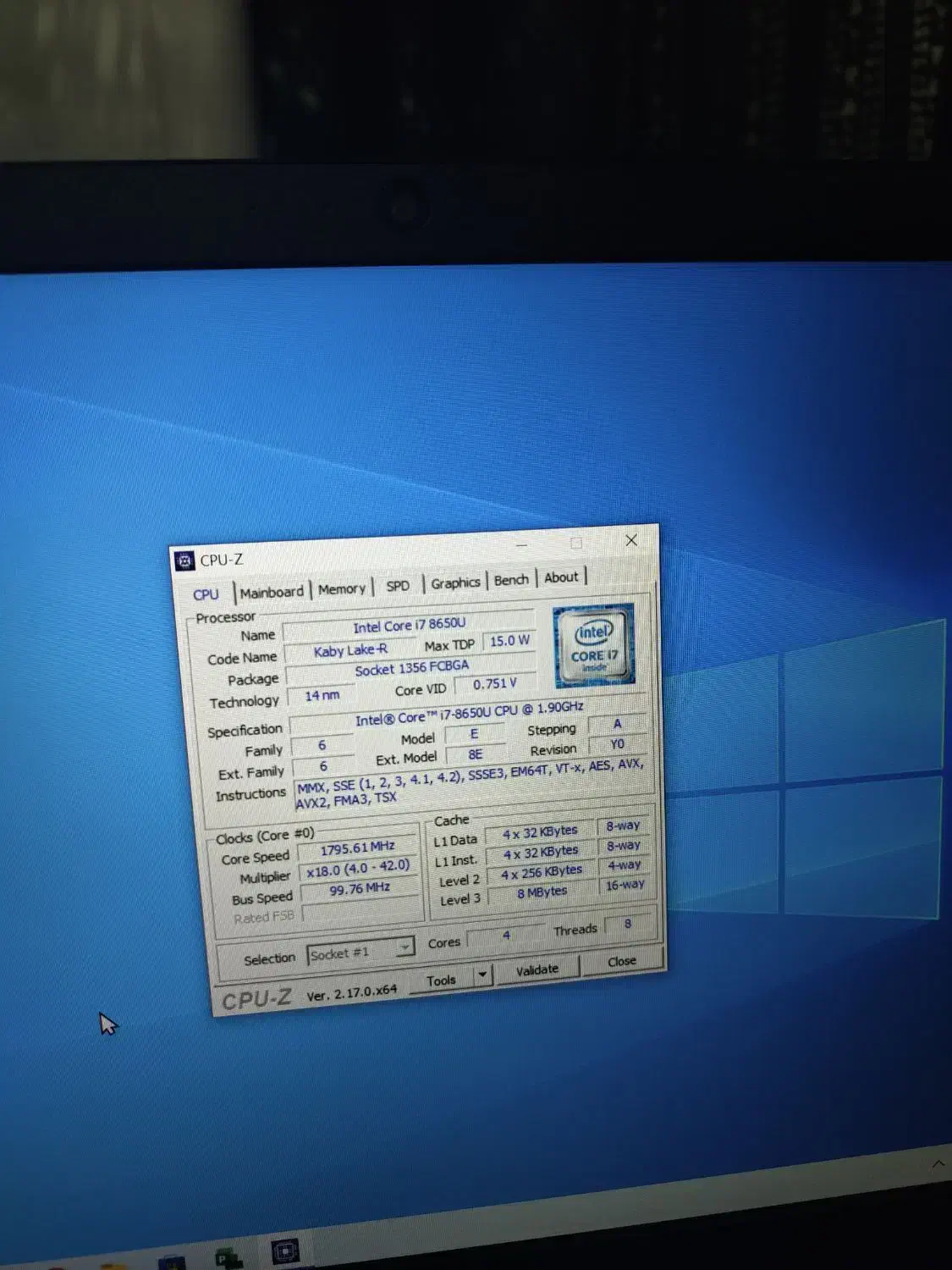Open Microsoft Store from the taskbar
The image size is (952, 1270).
[172, 1263]
